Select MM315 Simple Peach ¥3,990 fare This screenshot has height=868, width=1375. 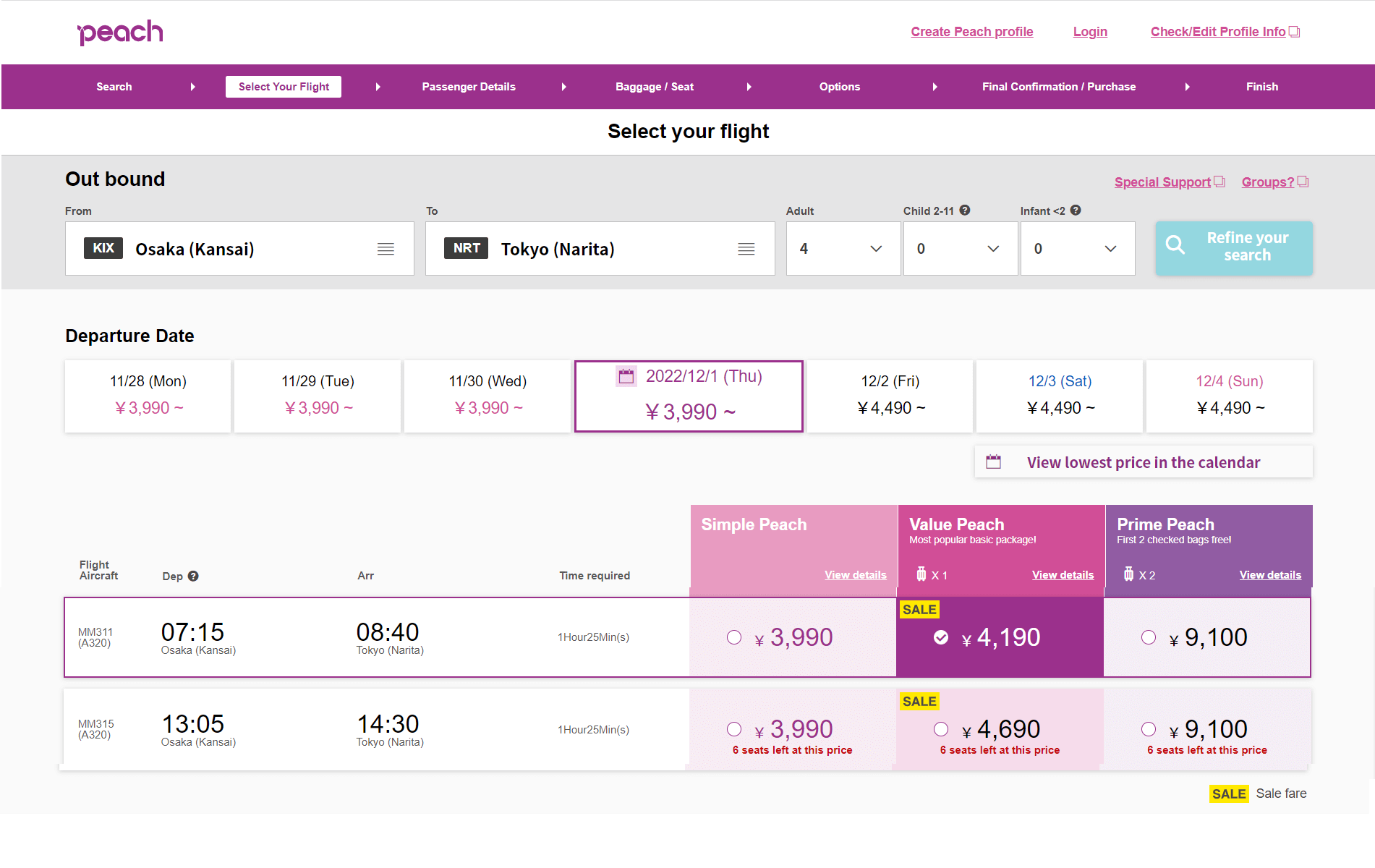point(734,729)
